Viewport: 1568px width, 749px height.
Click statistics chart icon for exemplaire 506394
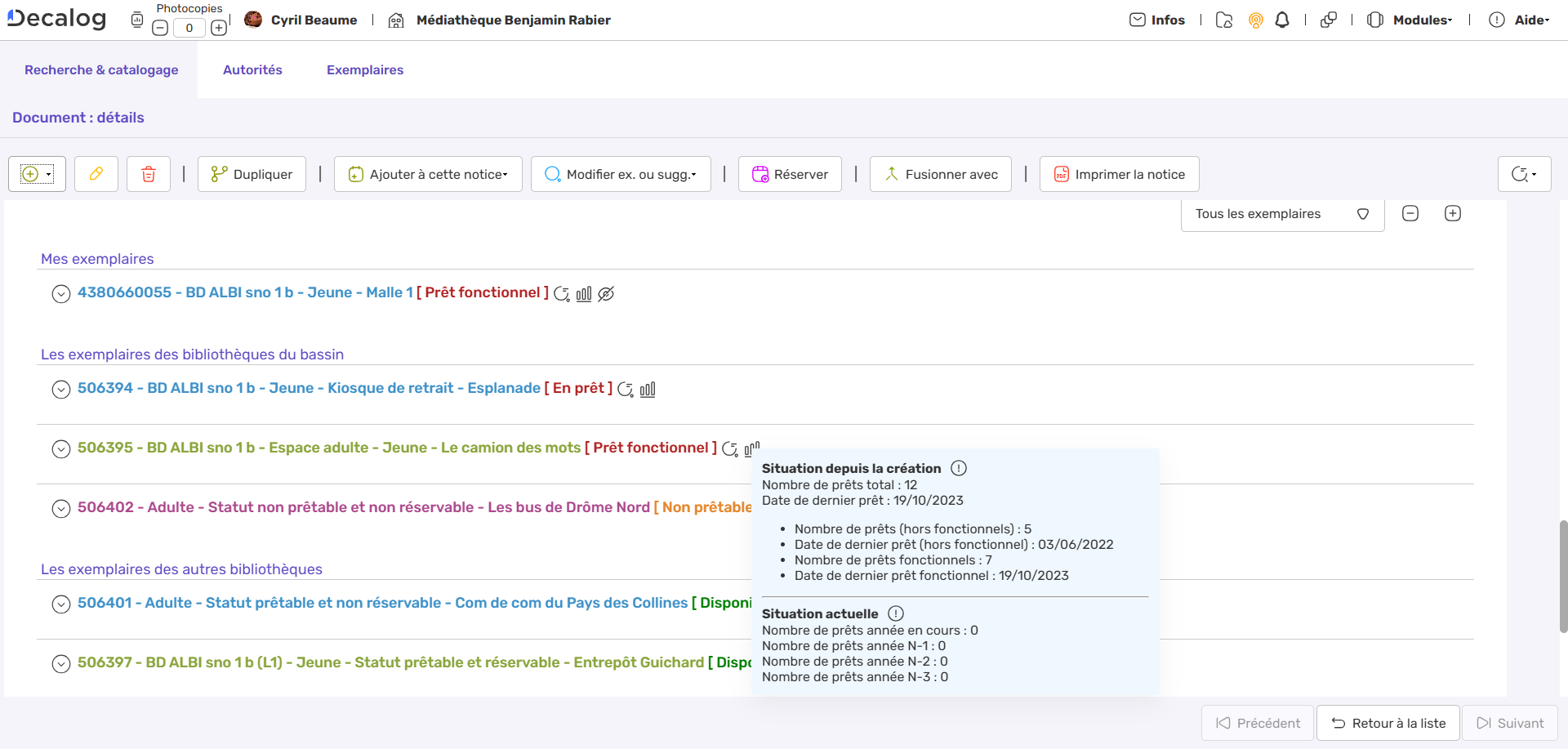click(648, 390)
